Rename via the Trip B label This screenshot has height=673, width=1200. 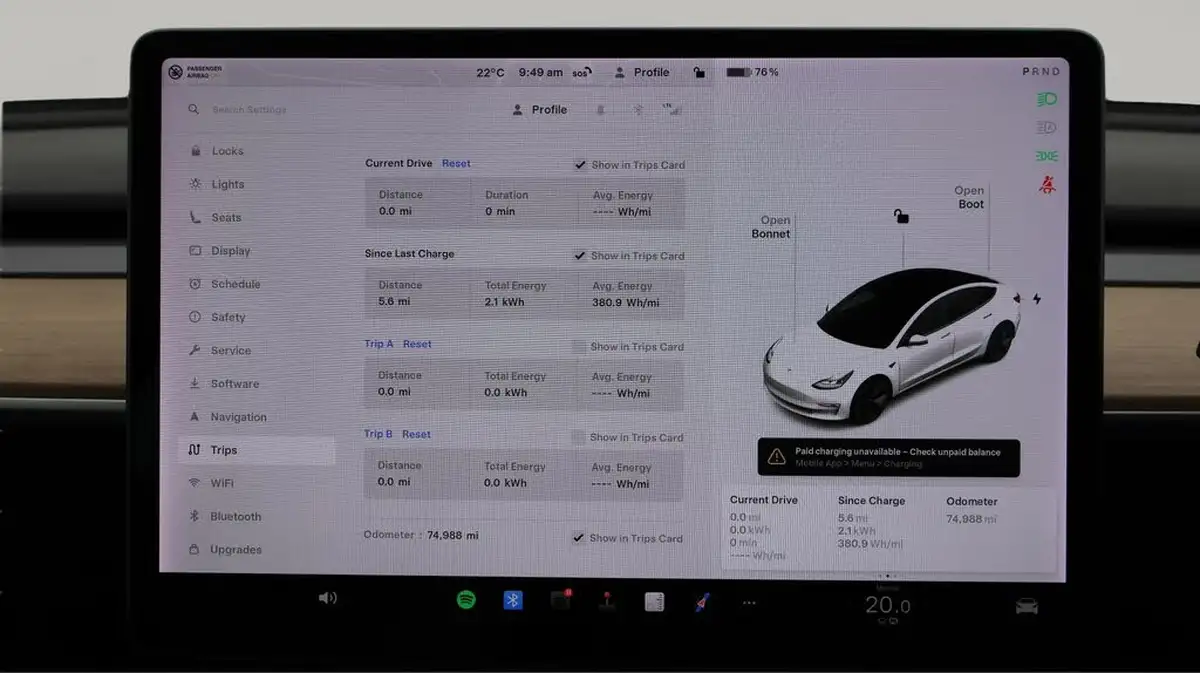(378, 434)
